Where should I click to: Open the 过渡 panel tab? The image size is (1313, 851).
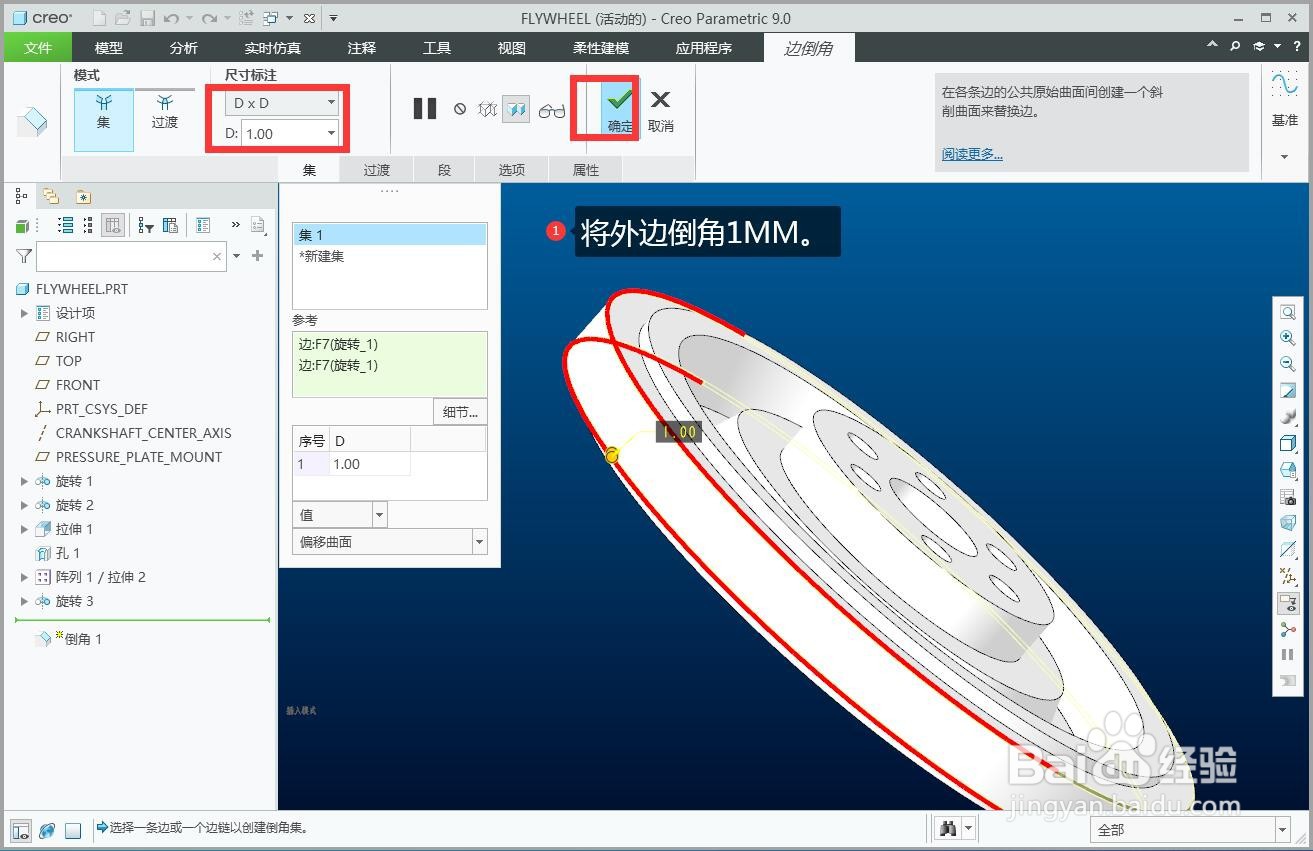377,170
